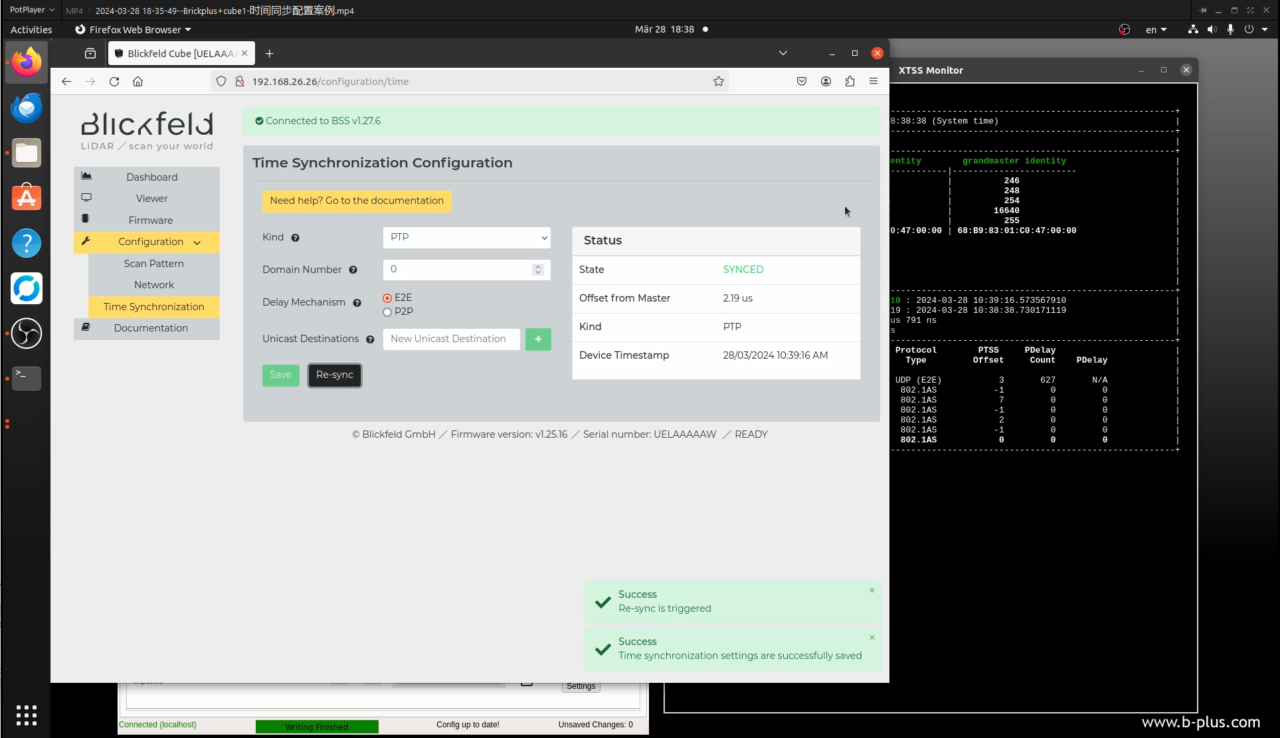
Task: Open the Firefox Web Browser app menu
Action: pyautogui.click(x=133, y=30)
